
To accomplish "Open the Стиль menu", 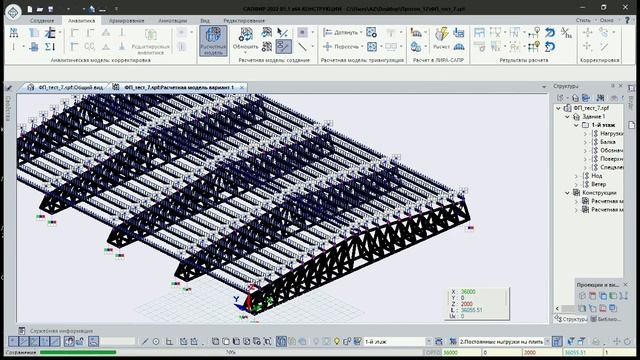I will pyautogui.click(x=583, y=20).
